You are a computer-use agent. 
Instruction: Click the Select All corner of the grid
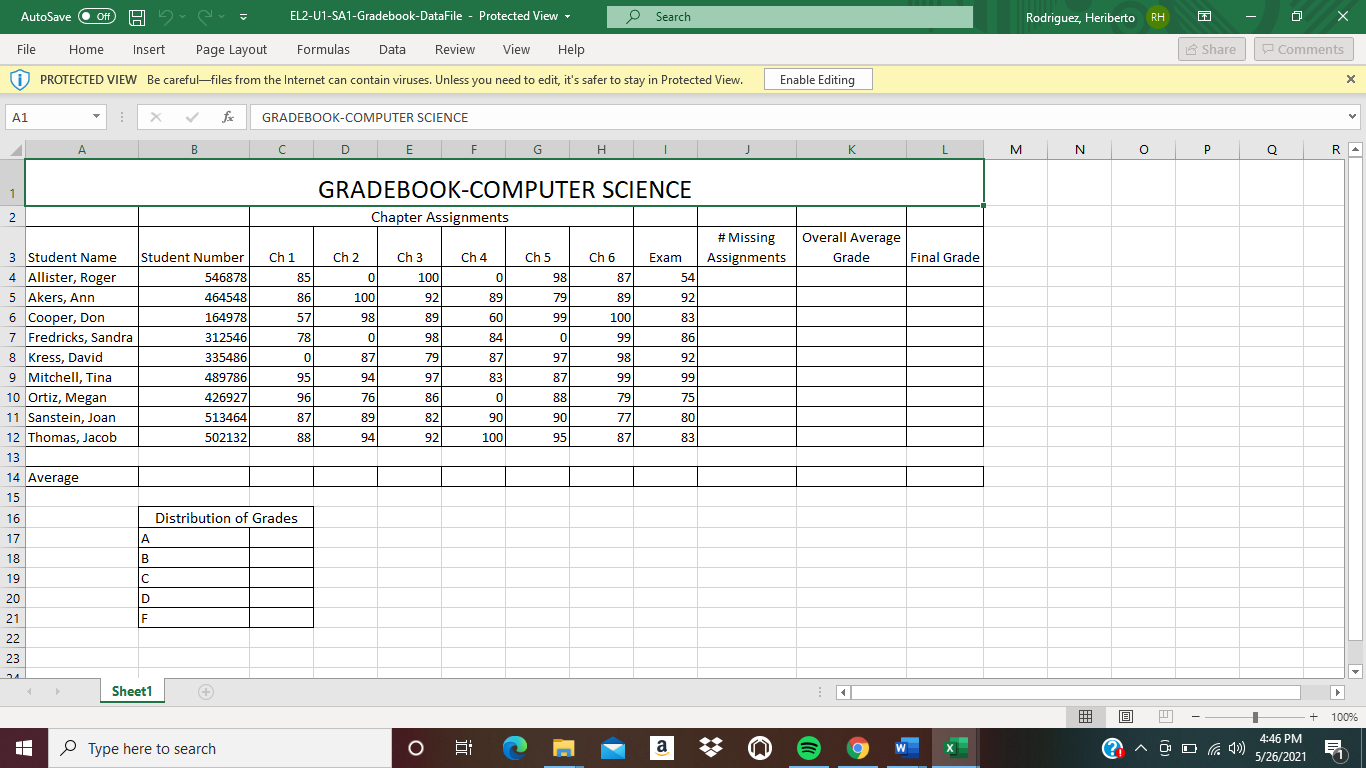[12, 149]
